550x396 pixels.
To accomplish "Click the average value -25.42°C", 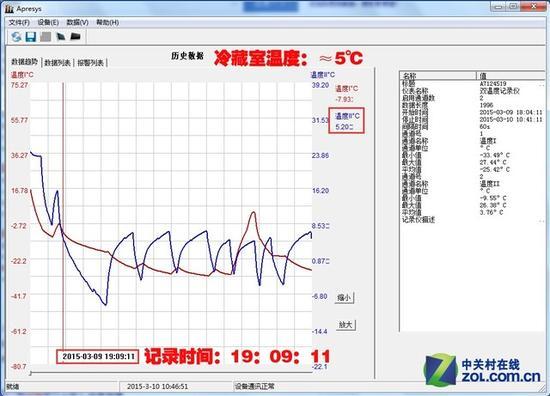I will point(495,169).
